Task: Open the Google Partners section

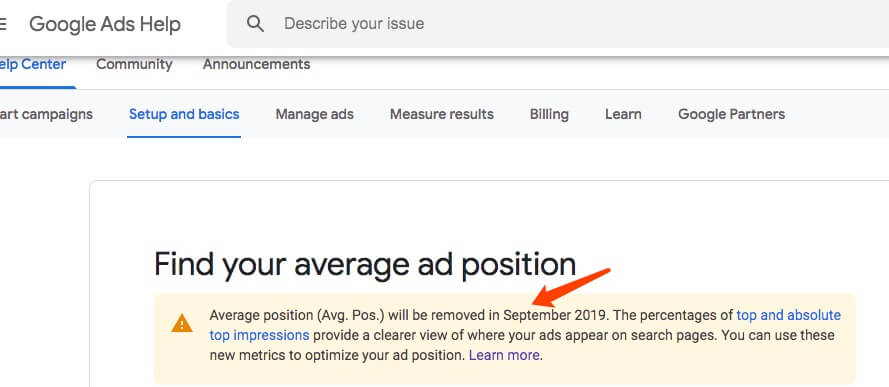Action: click(731, 114)
